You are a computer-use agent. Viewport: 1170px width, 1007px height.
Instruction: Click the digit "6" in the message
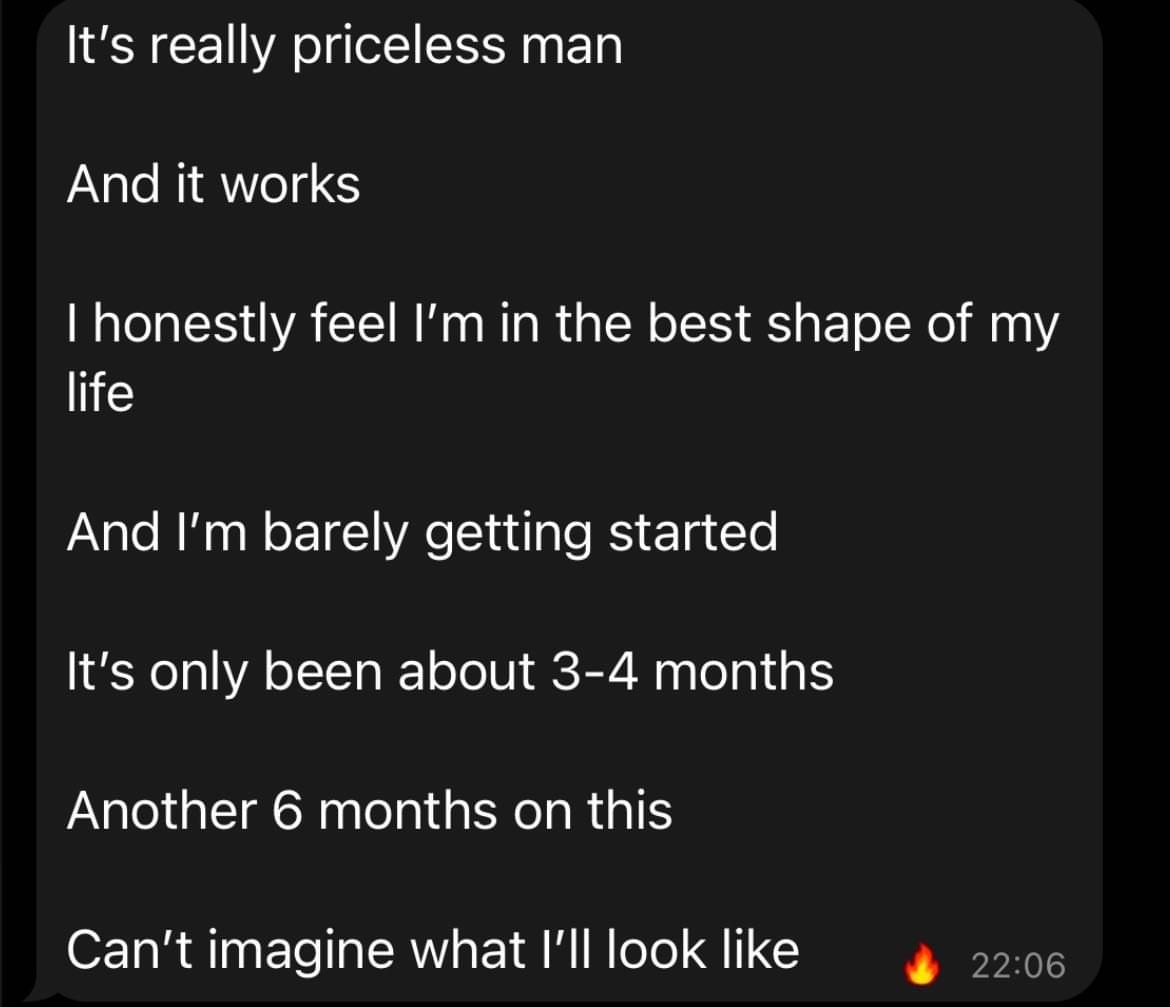pos(287,810)
